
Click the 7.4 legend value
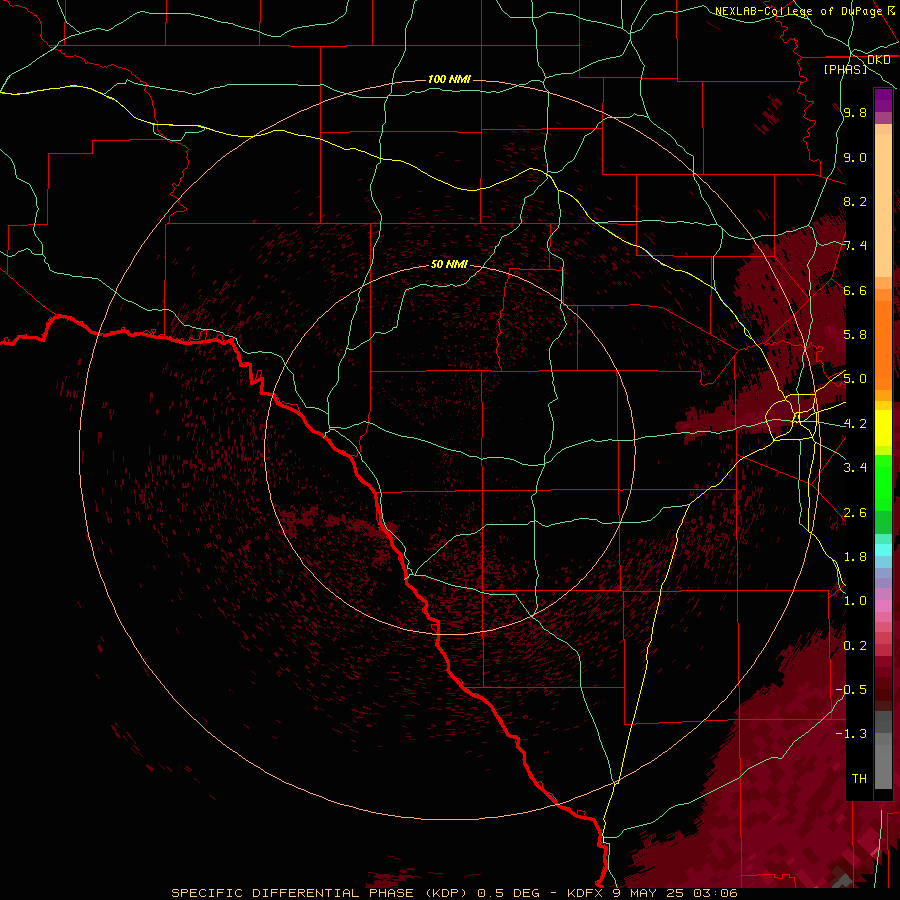tap(855, 246)
